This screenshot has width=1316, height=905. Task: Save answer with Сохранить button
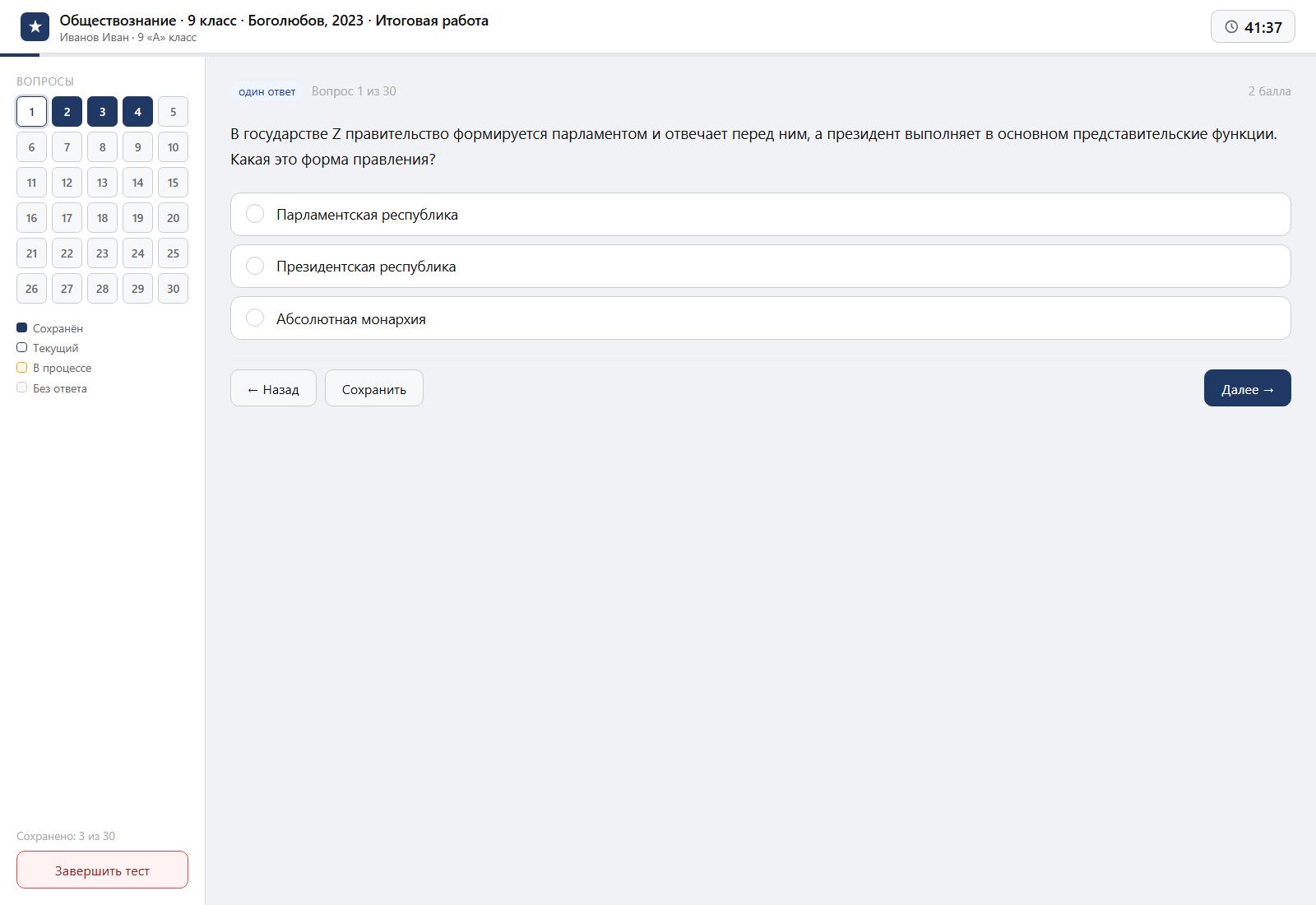(x=374, y=388)
